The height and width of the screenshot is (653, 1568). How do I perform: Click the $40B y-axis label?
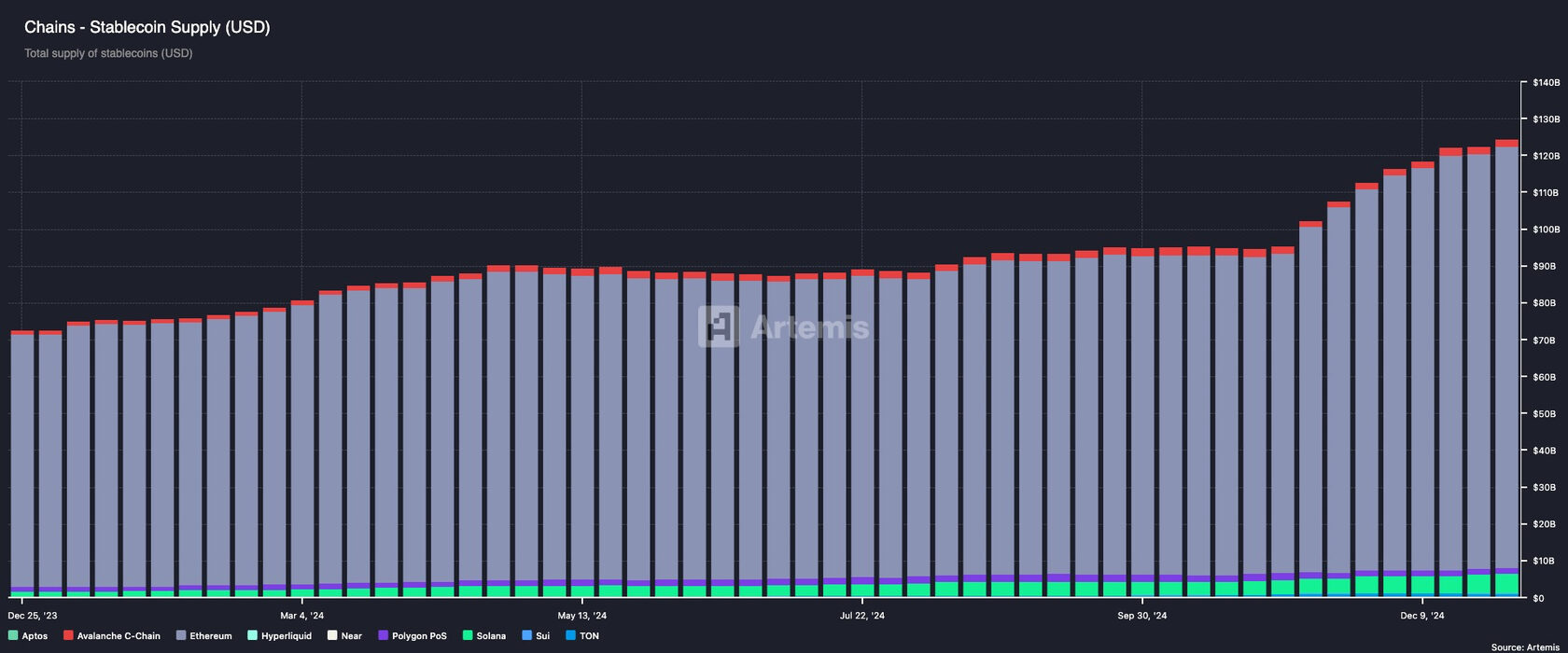[x=1544, y=451]
